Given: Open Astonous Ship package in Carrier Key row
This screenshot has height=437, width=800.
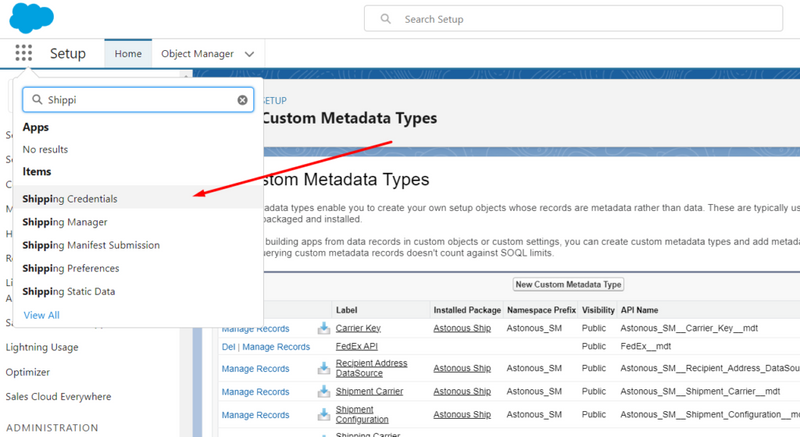Looking at the screenshot, I should [x=462, y=328].
